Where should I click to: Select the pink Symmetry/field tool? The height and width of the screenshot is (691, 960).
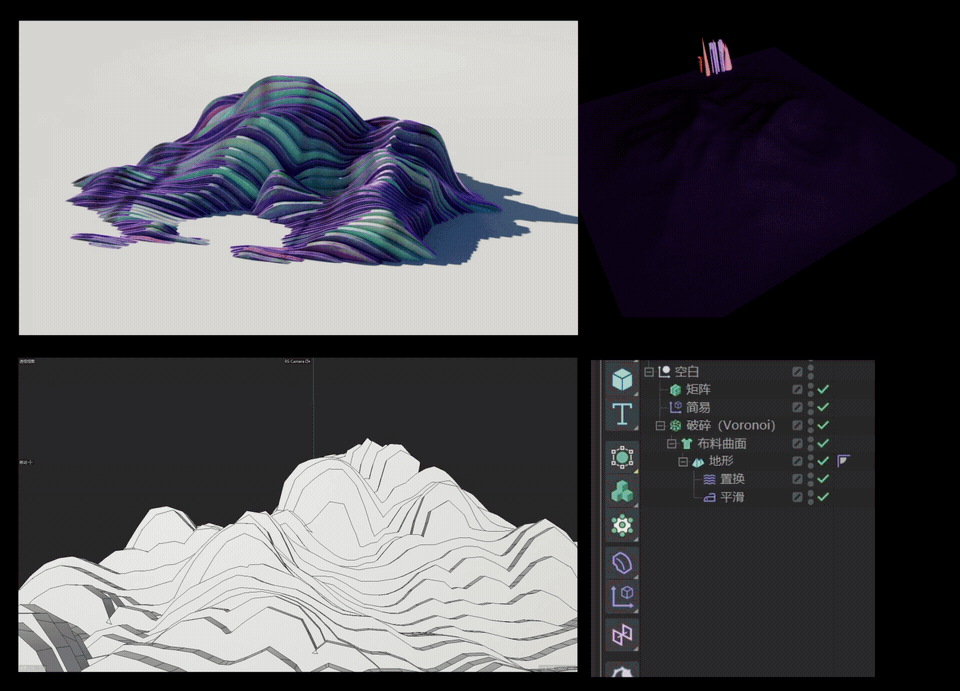click(622, 635)
